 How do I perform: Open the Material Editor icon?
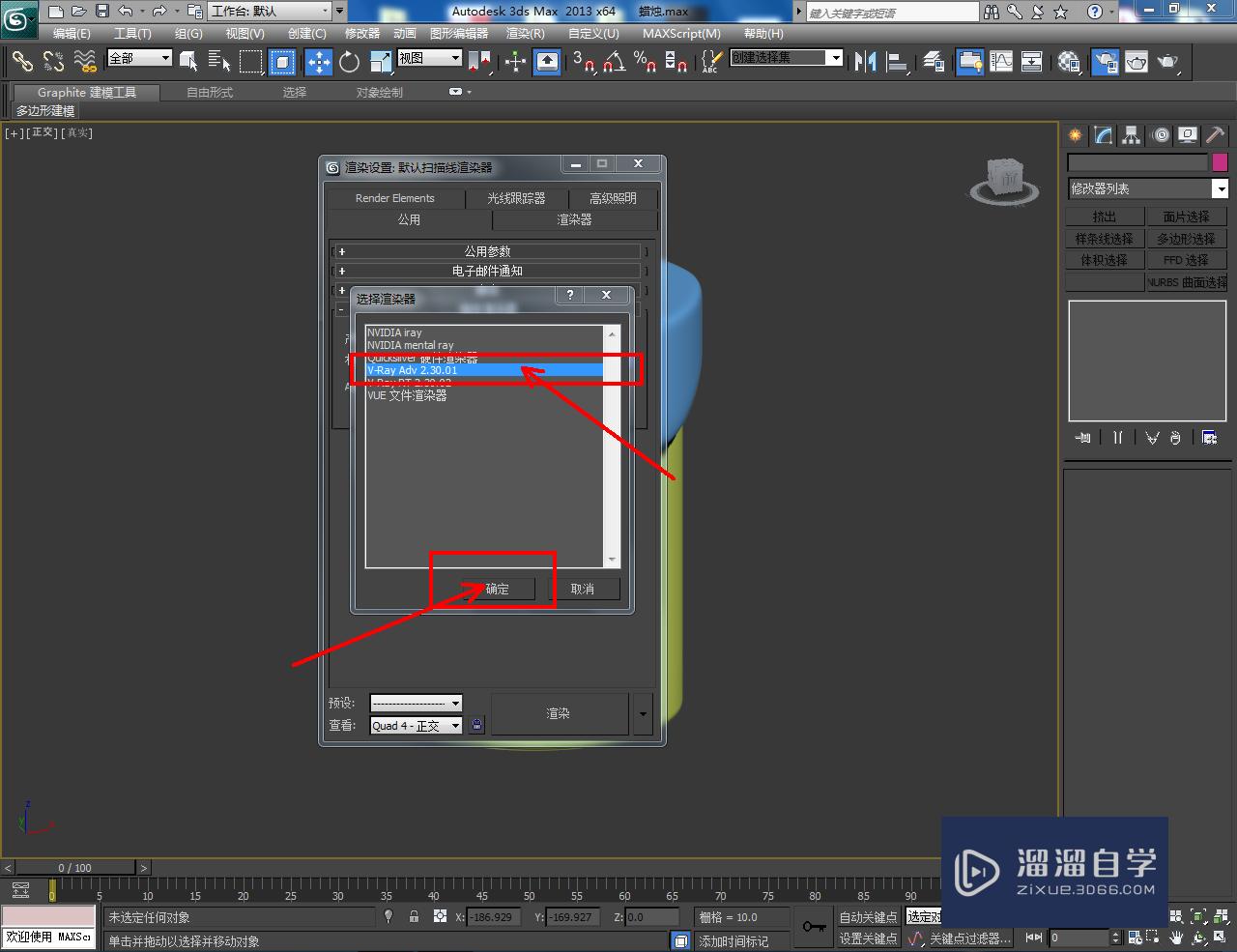click(1069, 62)
